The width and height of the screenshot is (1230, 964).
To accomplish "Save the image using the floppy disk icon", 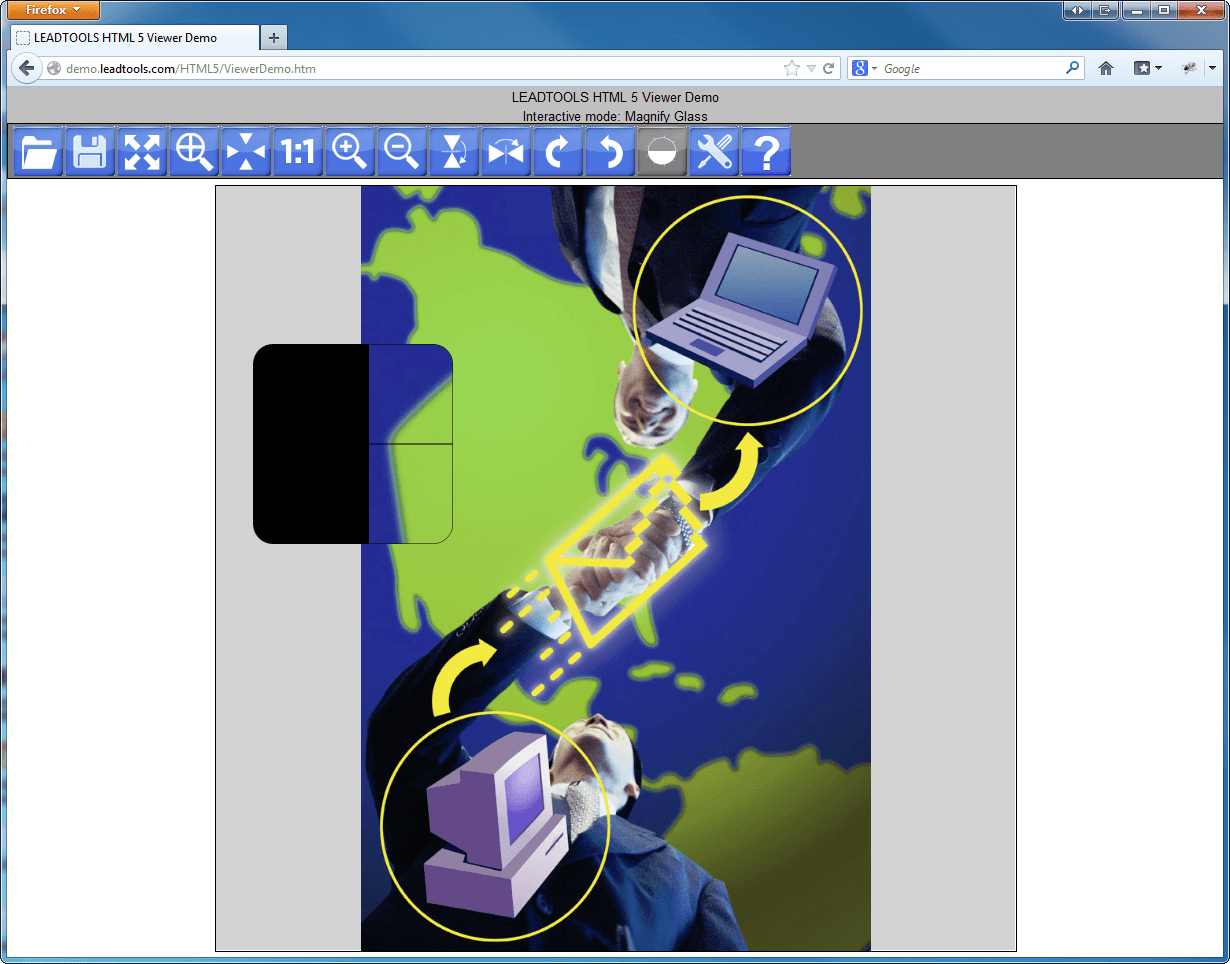I will 90,152.
